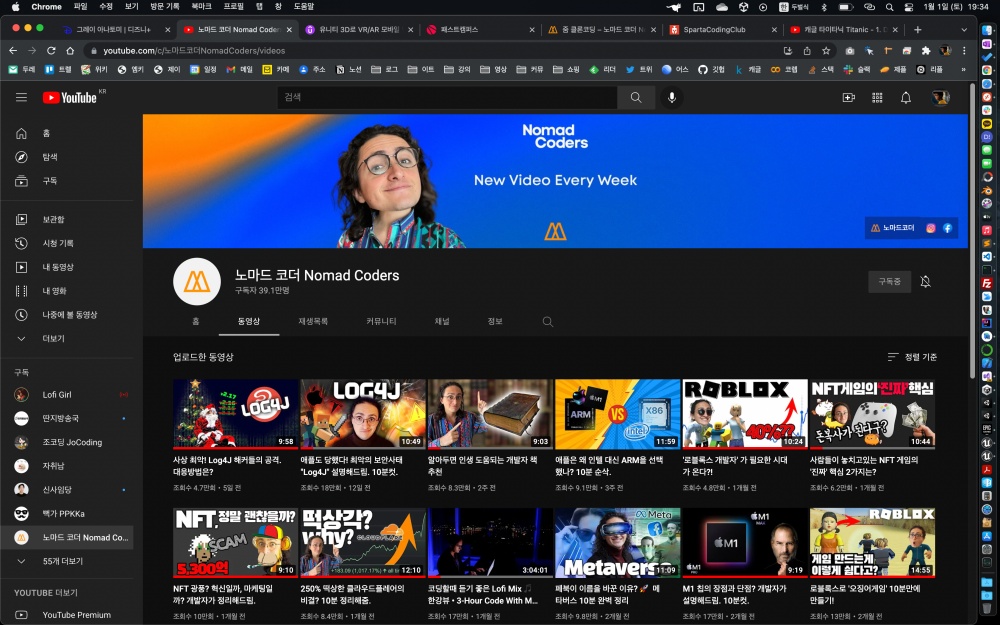Open the notifications bell in the YouTube header

click(906, 98)
